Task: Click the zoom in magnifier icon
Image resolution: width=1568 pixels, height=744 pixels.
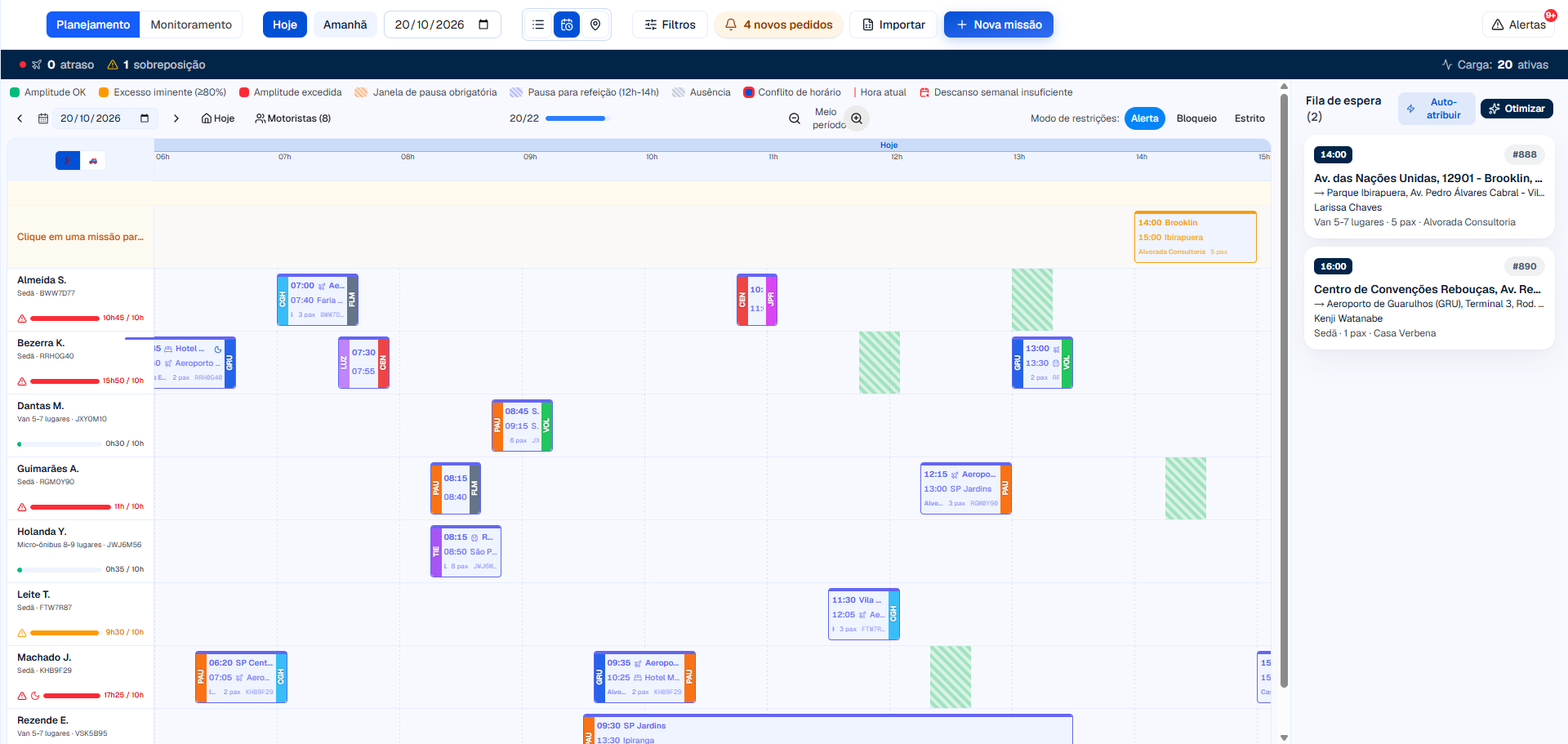Action: [857, 118]
